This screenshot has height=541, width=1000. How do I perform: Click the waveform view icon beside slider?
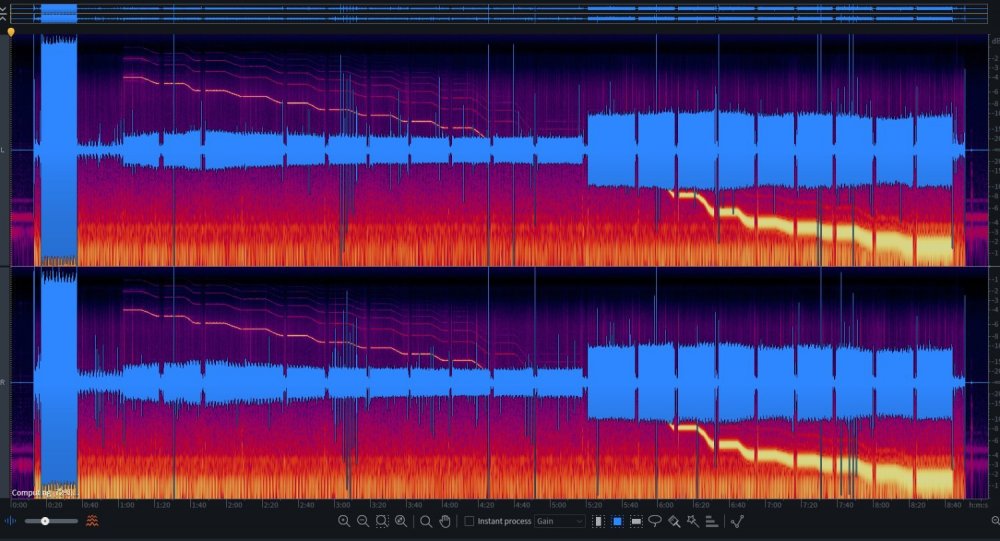click(x=12, y=521)
